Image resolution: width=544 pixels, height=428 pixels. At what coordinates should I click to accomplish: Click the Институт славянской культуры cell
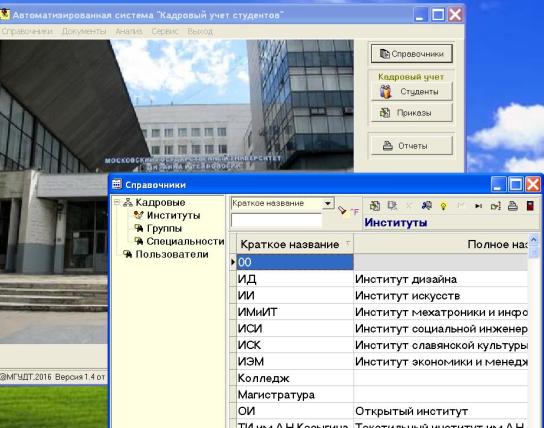click(441, 345)
